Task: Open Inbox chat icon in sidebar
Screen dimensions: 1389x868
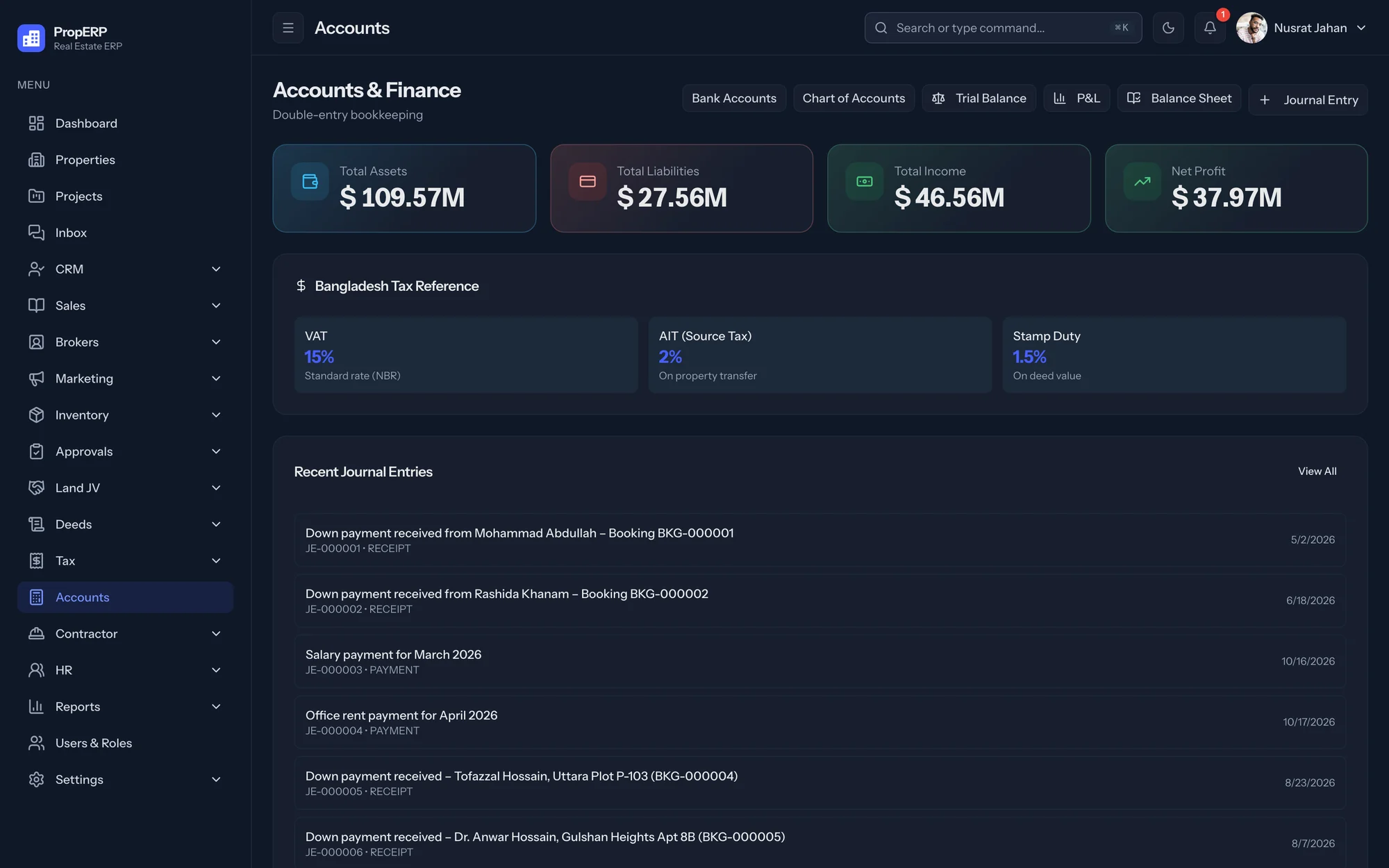Action: pos(36,233)
